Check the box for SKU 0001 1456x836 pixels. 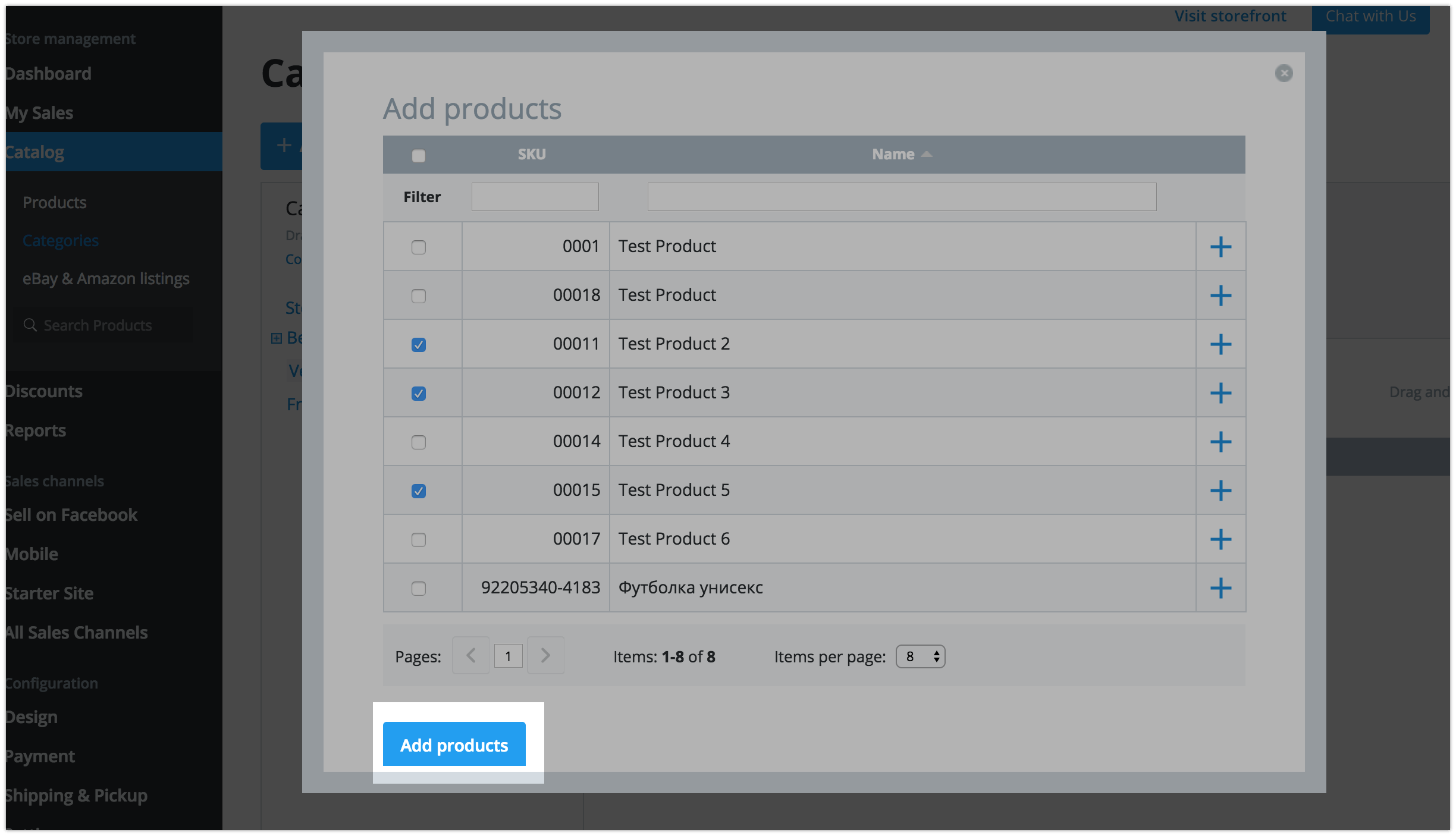tap(419, 247)
